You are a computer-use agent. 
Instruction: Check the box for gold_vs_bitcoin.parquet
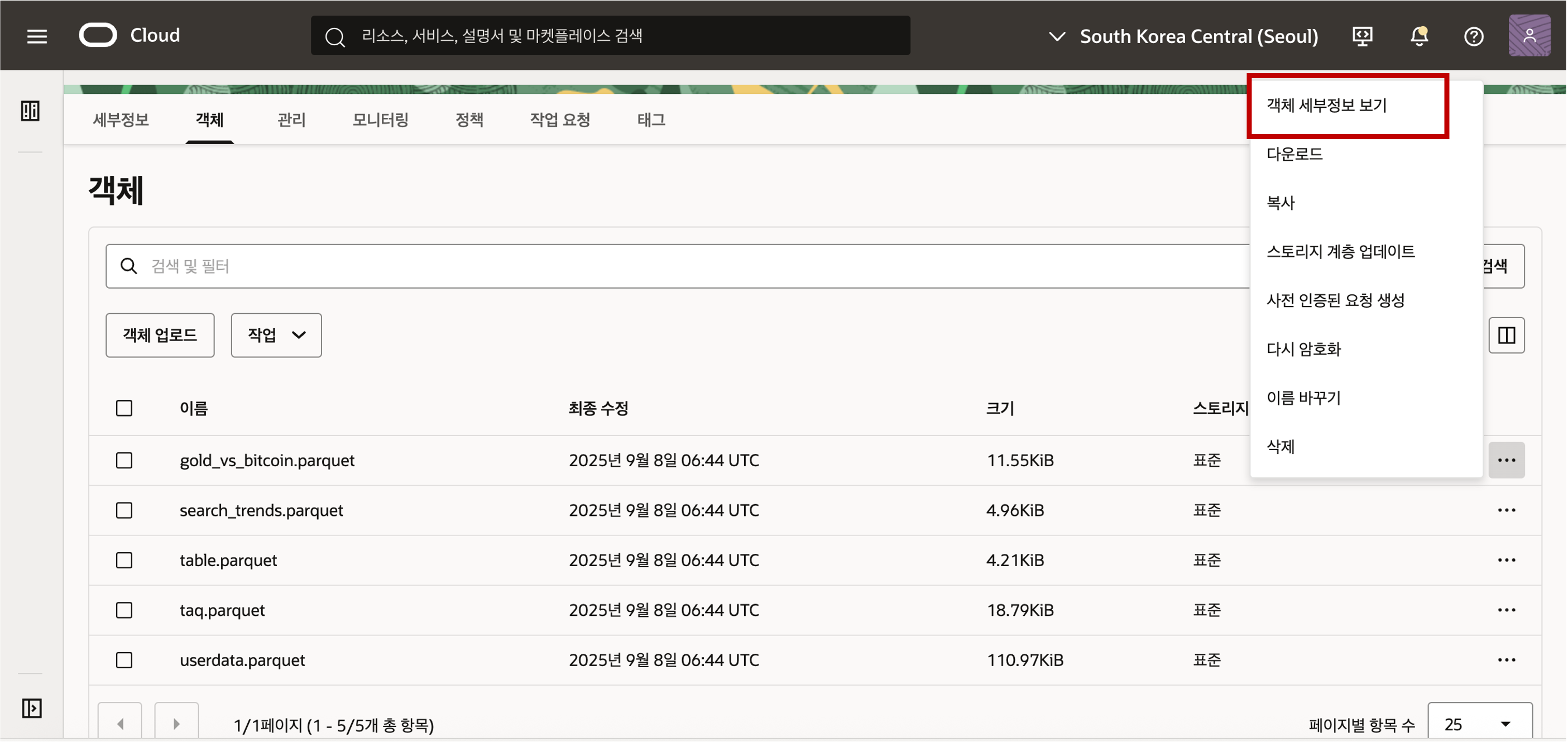click(x=124, y=460)
